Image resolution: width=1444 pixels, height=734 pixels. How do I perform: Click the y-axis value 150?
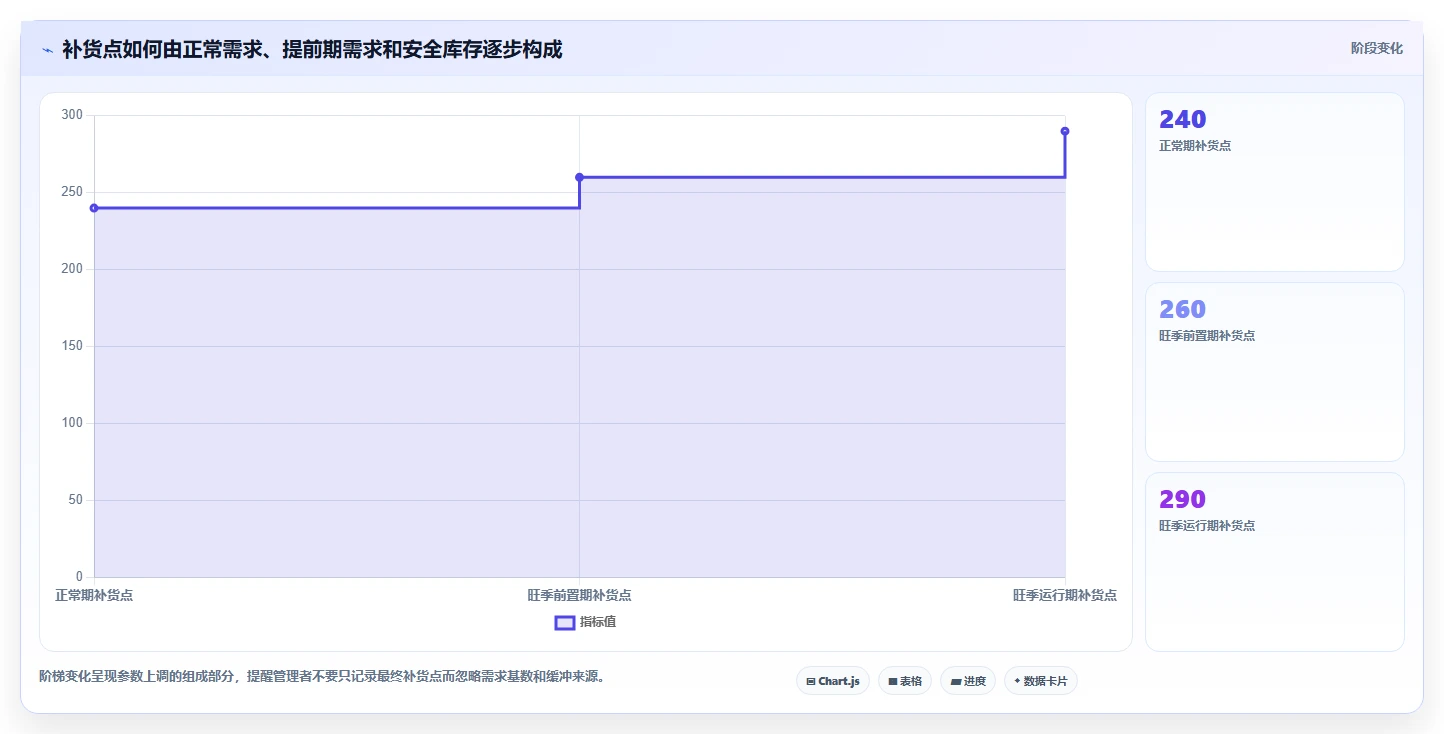point(72,346)
